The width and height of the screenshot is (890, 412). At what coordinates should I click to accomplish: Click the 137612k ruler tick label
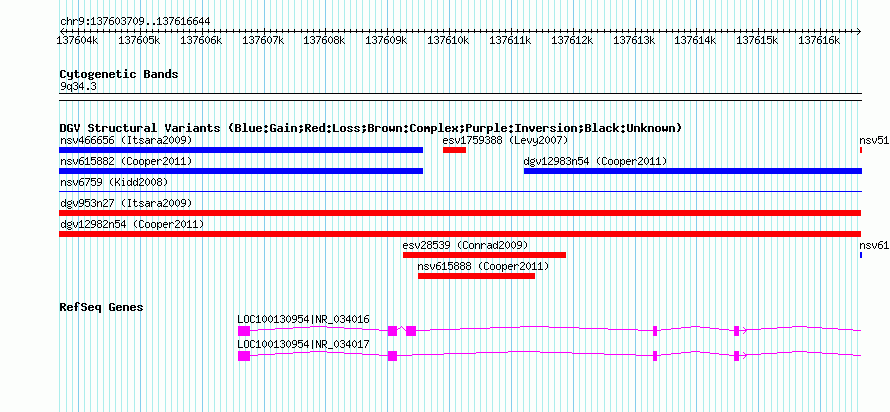click(572, 40)
